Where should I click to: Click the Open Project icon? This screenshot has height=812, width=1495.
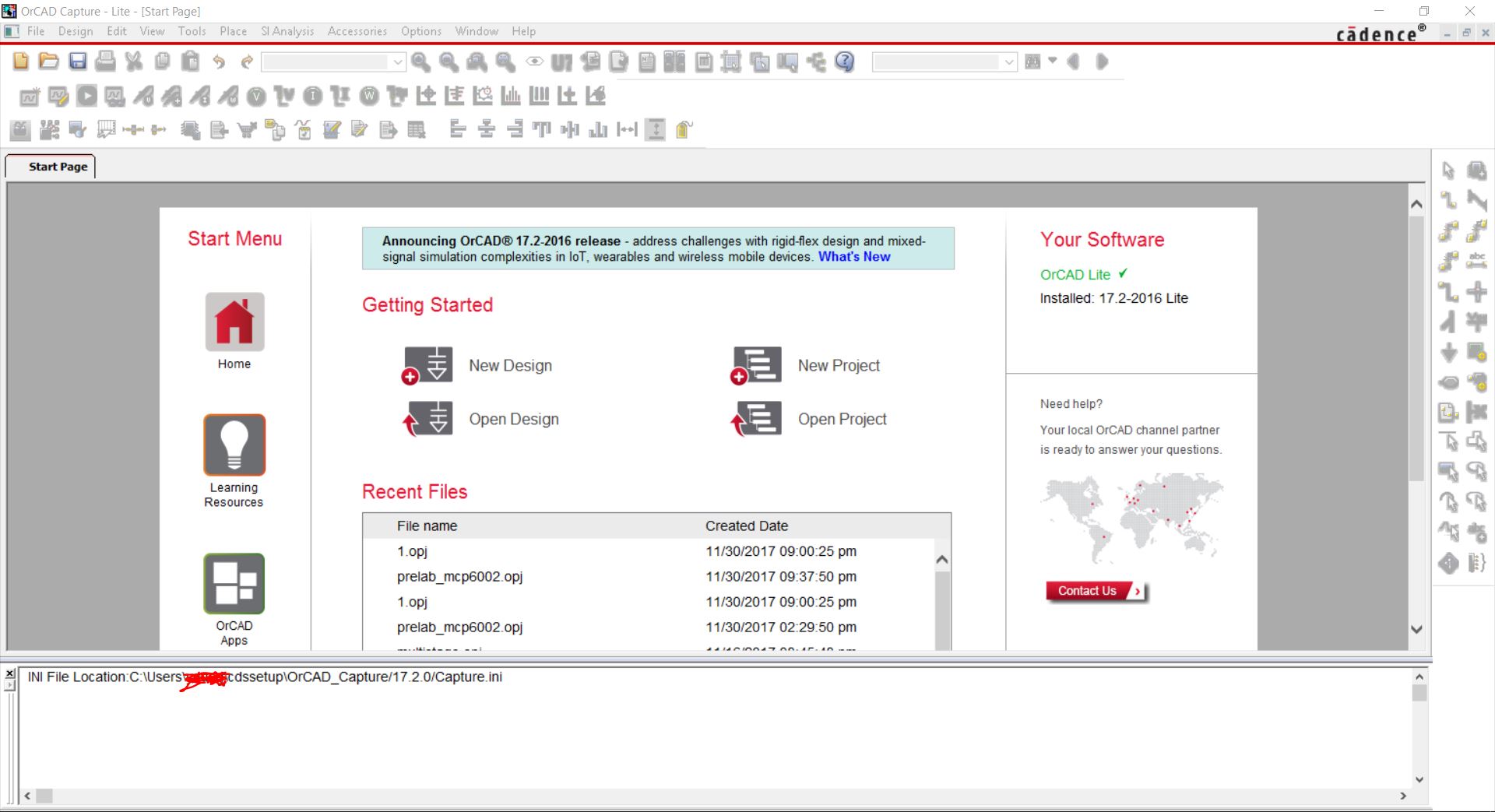[756, 419]
